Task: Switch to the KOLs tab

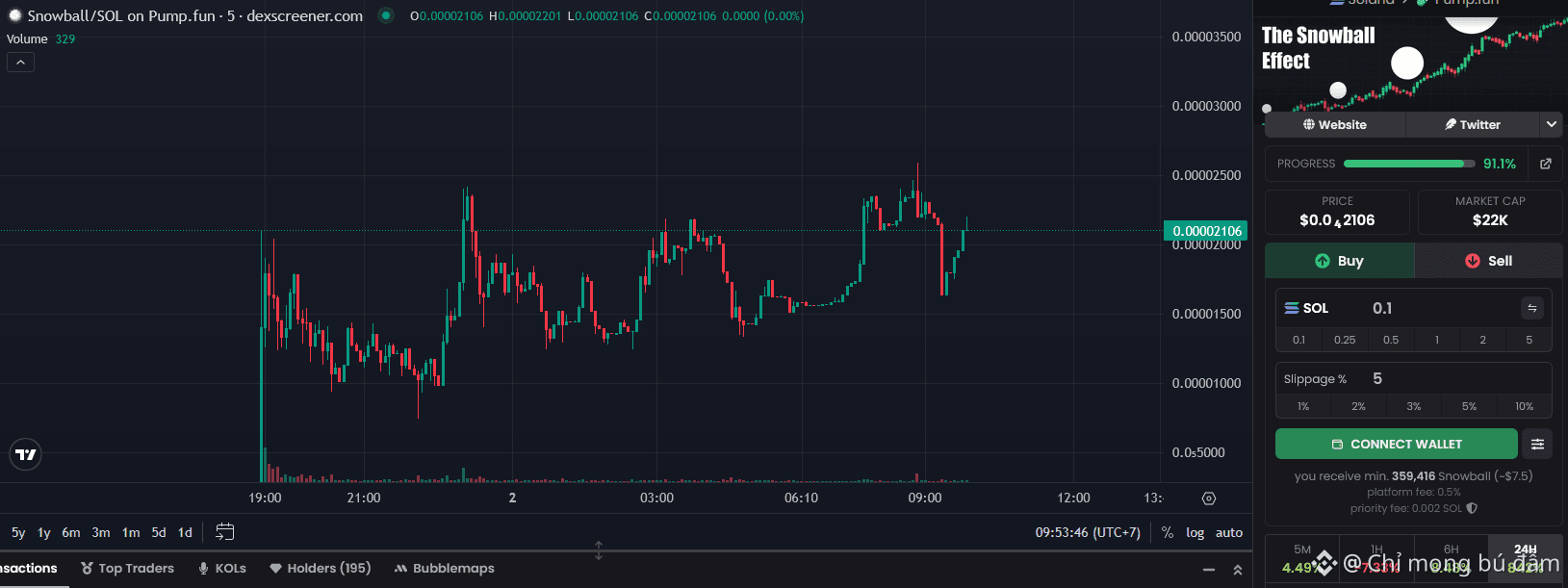Action: coord(222,569)
